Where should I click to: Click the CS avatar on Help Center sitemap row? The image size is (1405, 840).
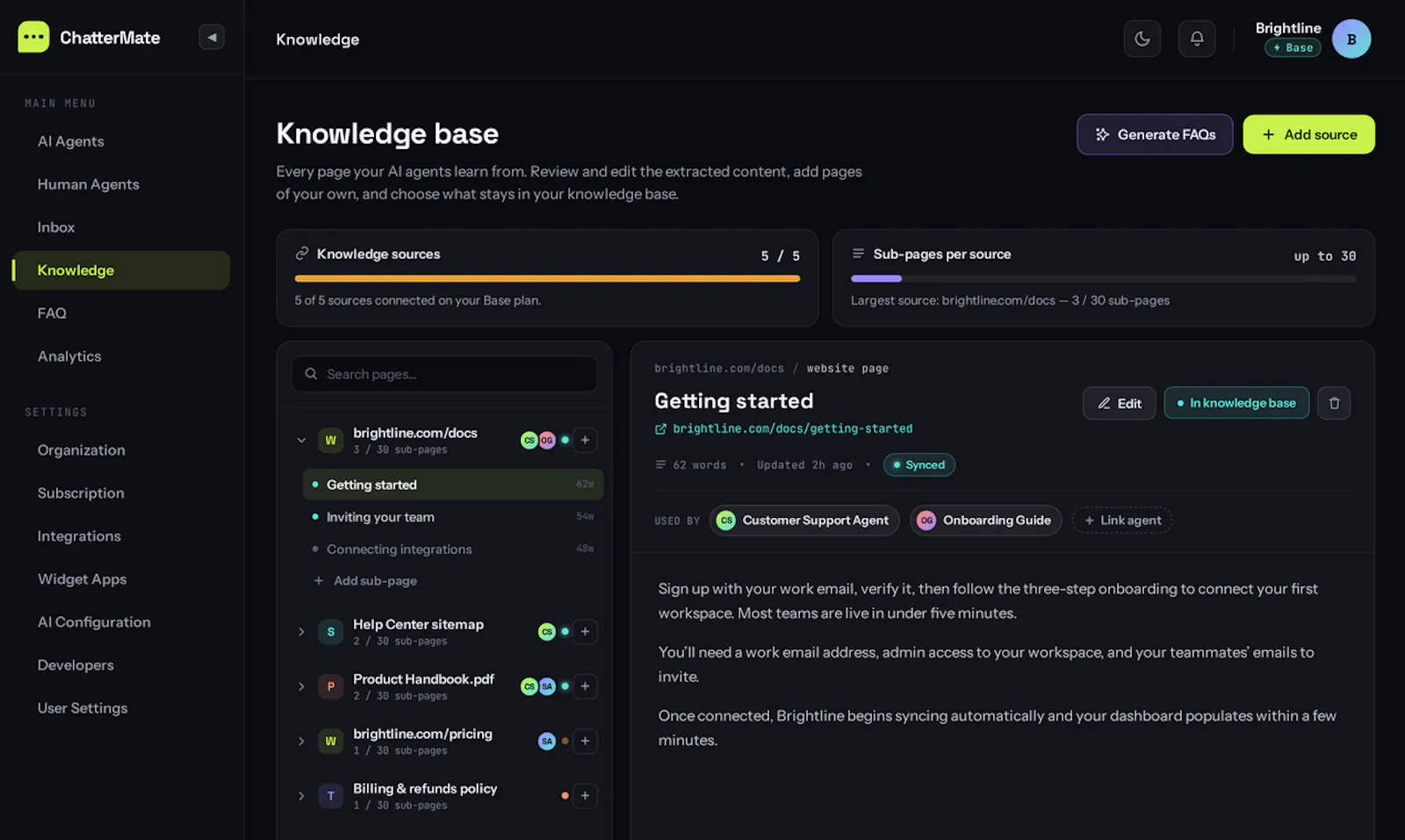click(x=547, y=631)
